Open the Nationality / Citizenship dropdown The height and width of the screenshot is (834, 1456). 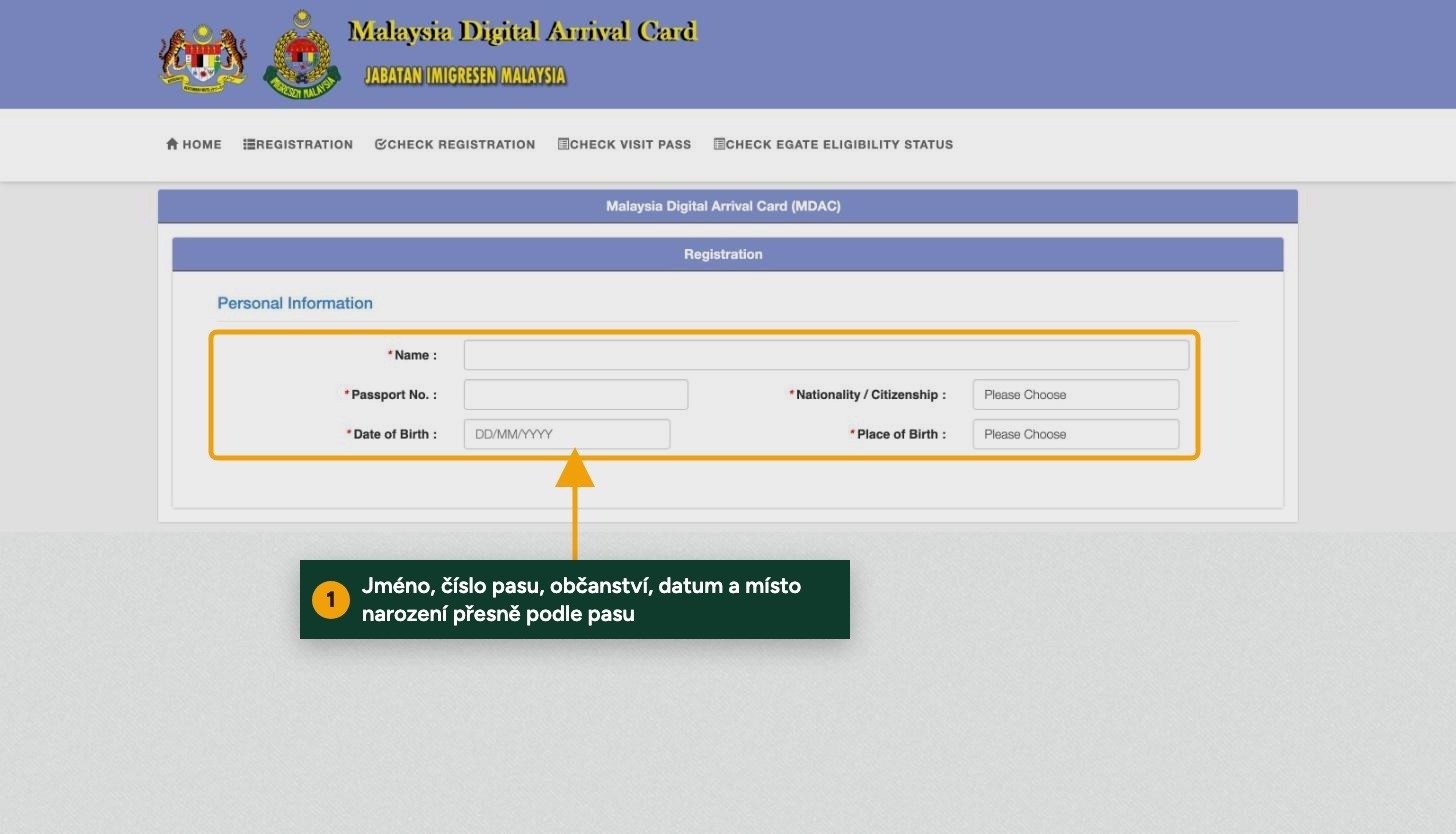[x=1076, y=394]
